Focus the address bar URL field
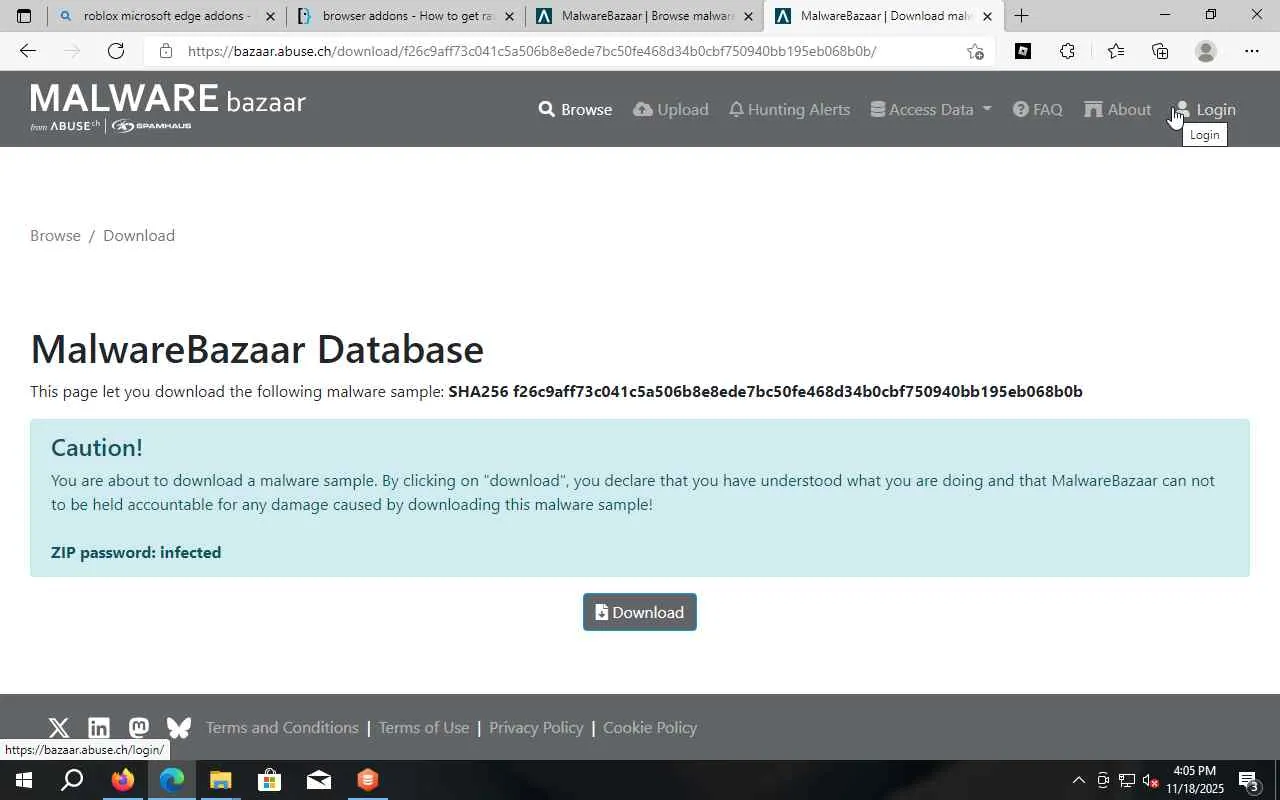The image size is (1280, 800). (x=570, y=51)
